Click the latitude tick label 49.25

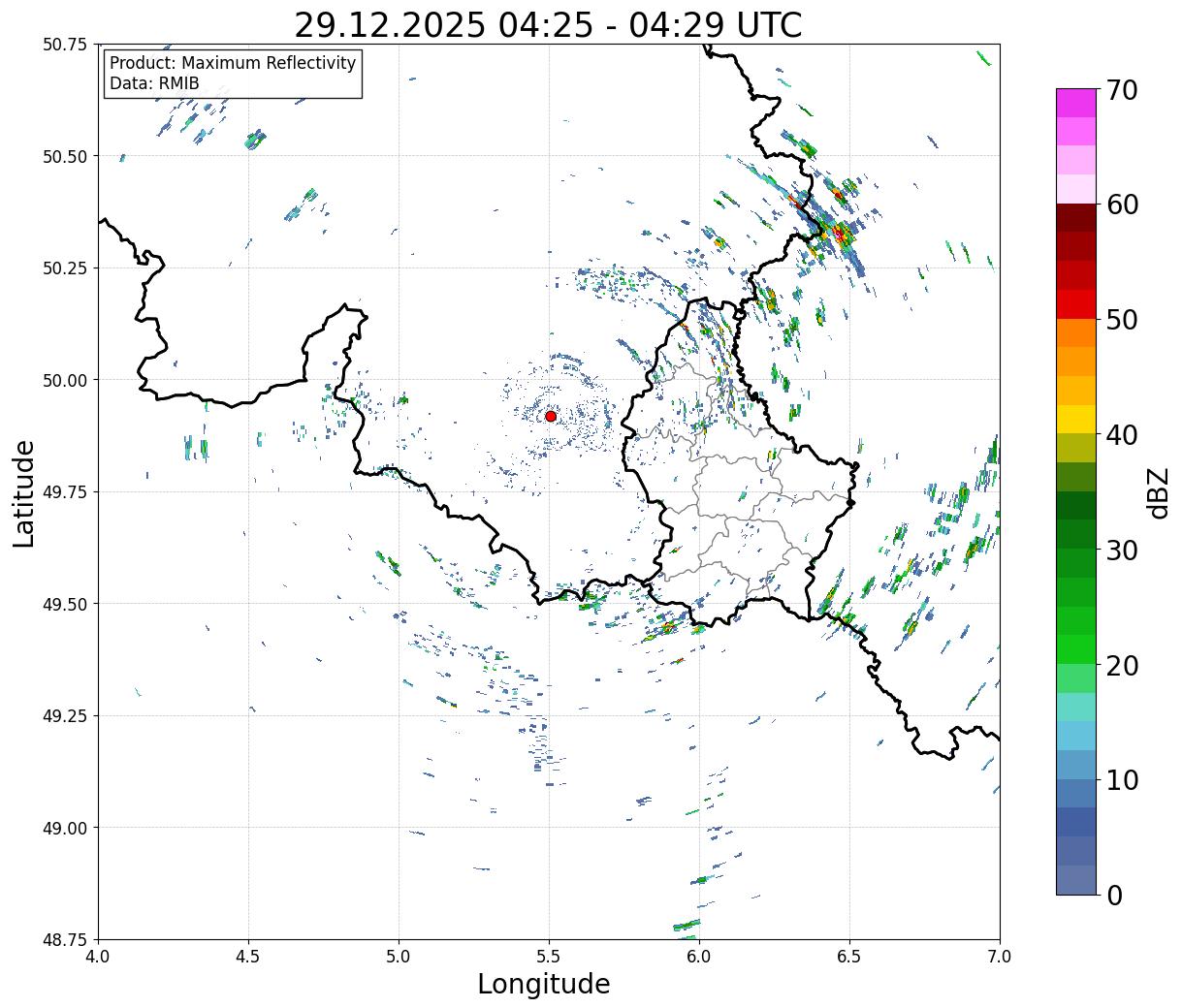coord(65,716)
